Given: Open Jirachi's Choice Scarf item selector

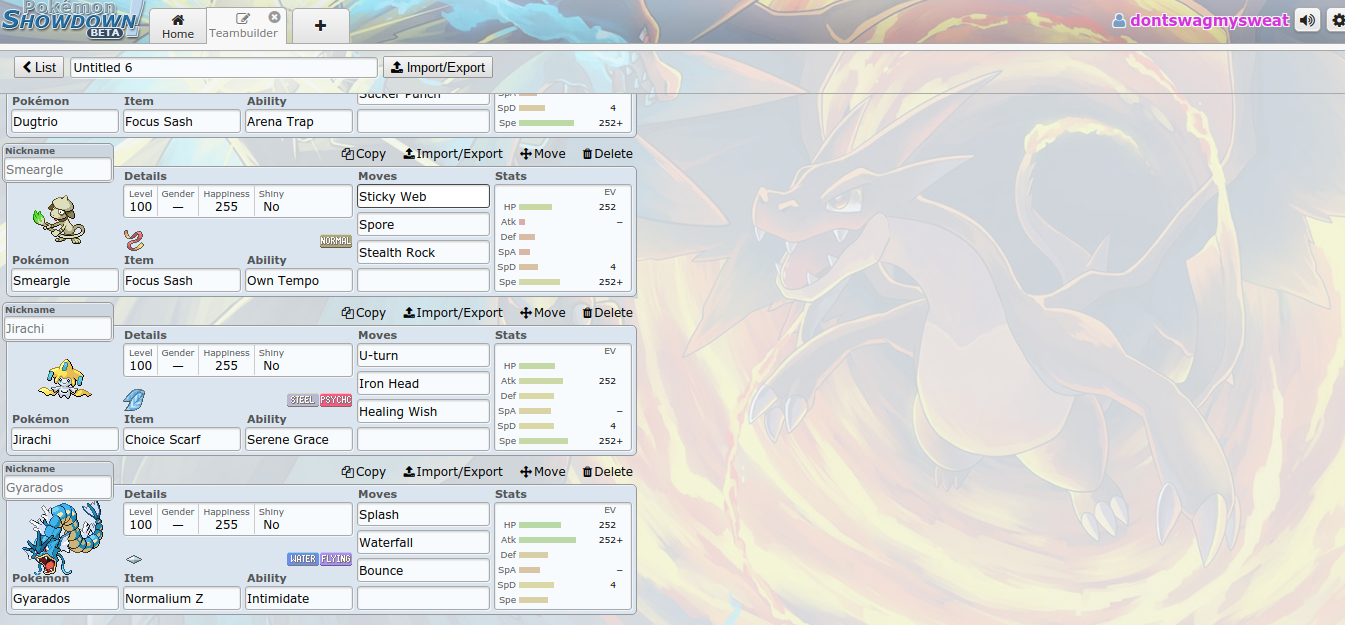Looking at the screenshot, I should (182, 439).
